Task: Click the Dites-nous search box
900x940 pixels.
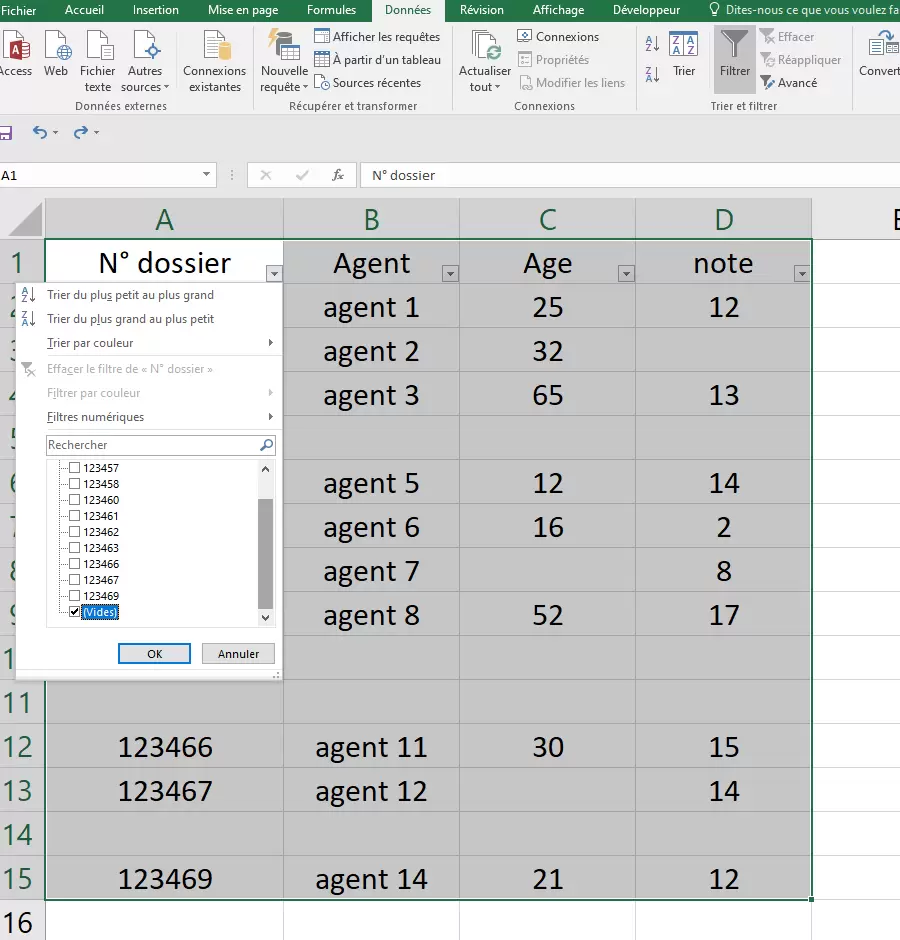Action: point(803,10)
